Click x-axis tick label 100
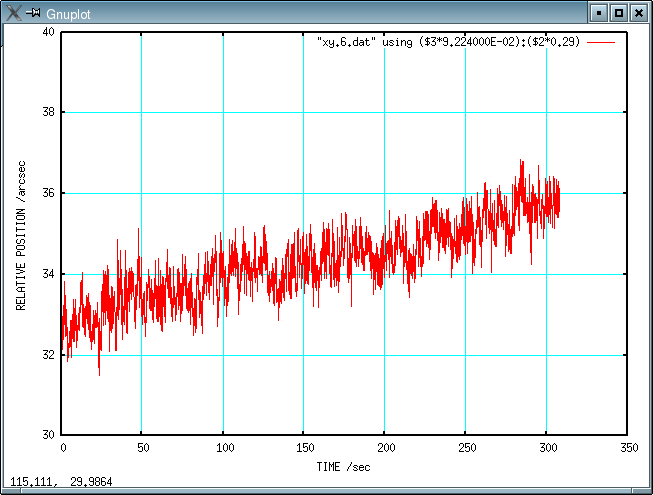This screenshot has height=495, width=653. 225,448
